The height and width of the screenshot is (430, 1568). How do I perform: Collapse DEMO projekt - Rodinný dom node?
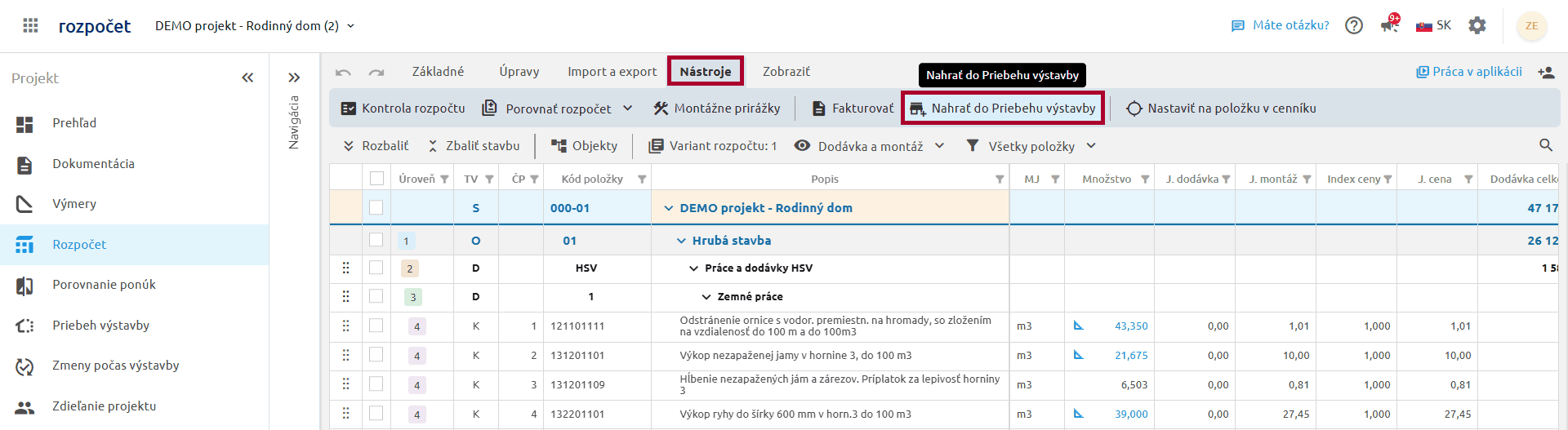[x=669, y=208]
